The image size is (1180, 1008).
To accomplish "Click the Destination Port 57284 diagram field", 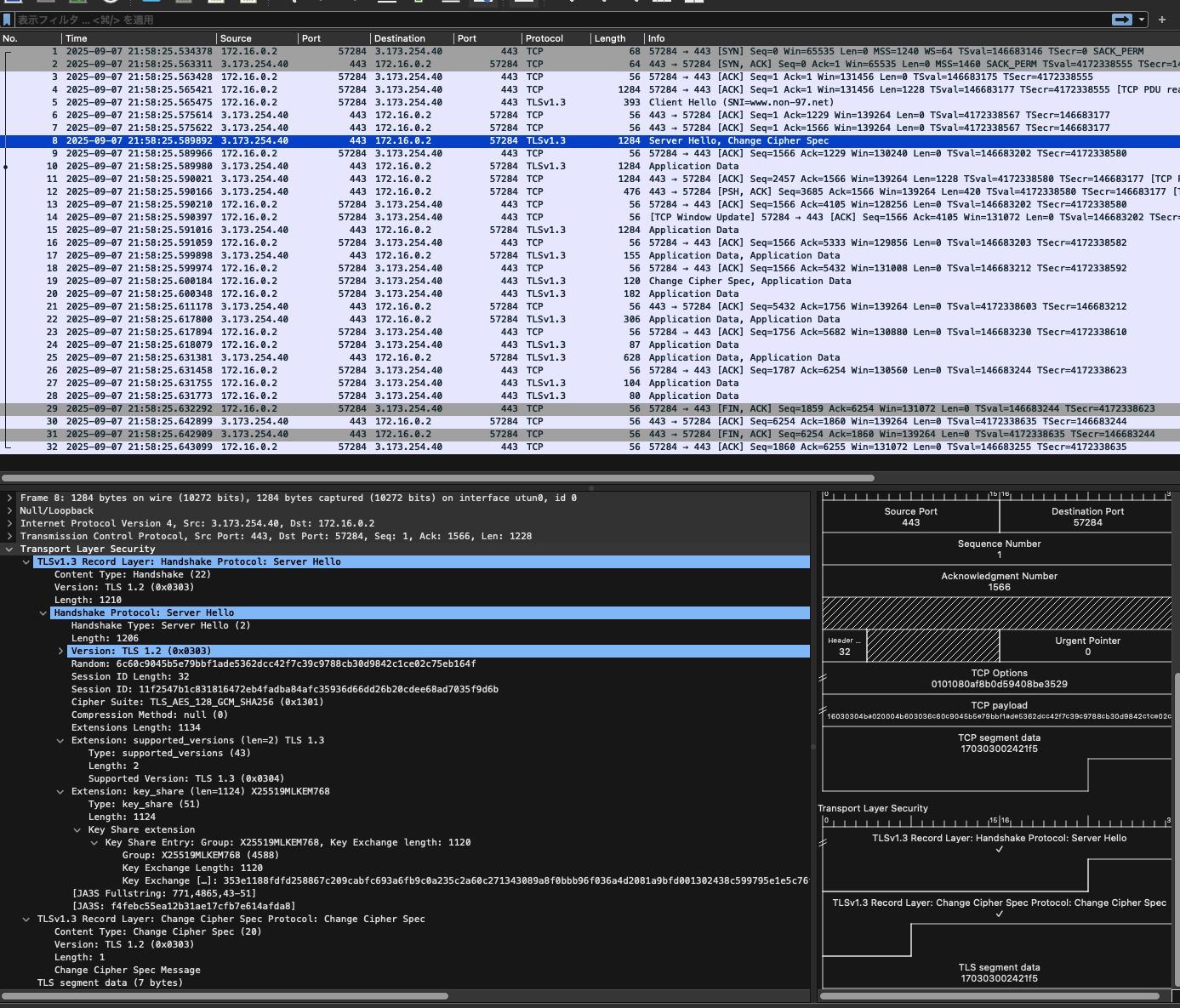I will (x=1087, y=517).
